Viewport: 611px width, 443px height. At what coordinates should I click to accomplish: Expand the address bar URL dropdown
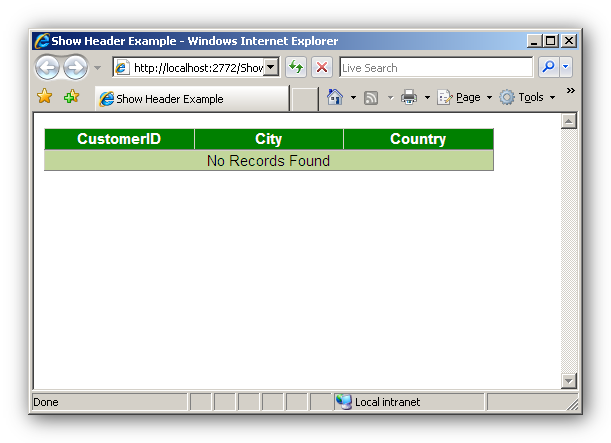(270, 68)
